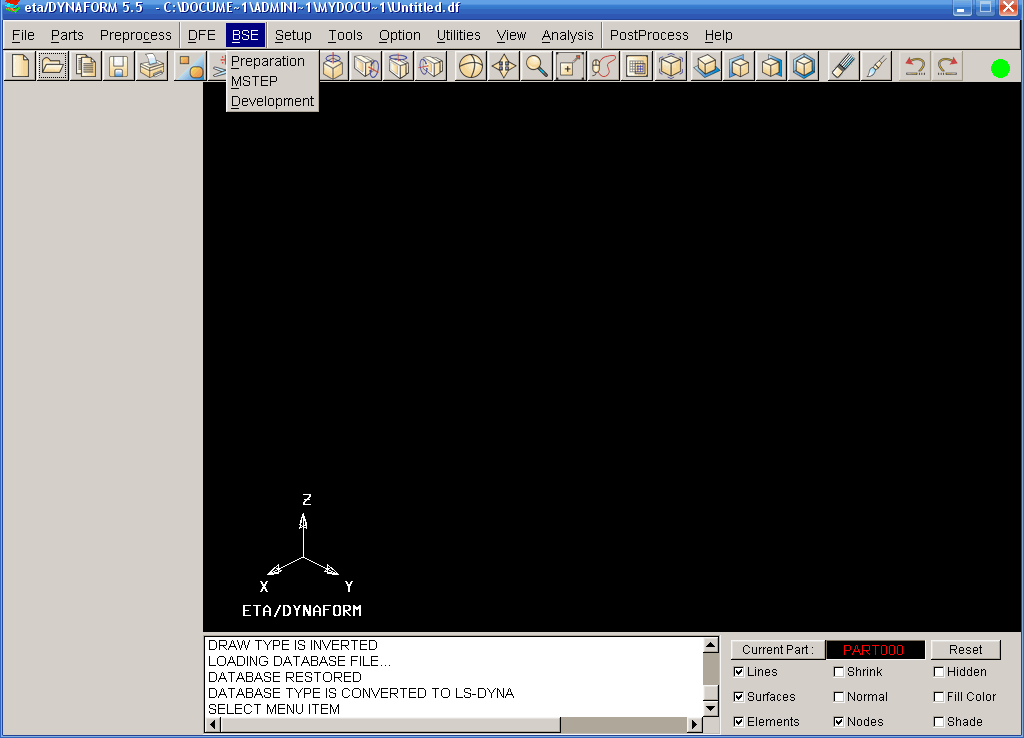Uncheck the Nodes checkbox
The height and width of the screenshot is (738, 1024).
839,722
